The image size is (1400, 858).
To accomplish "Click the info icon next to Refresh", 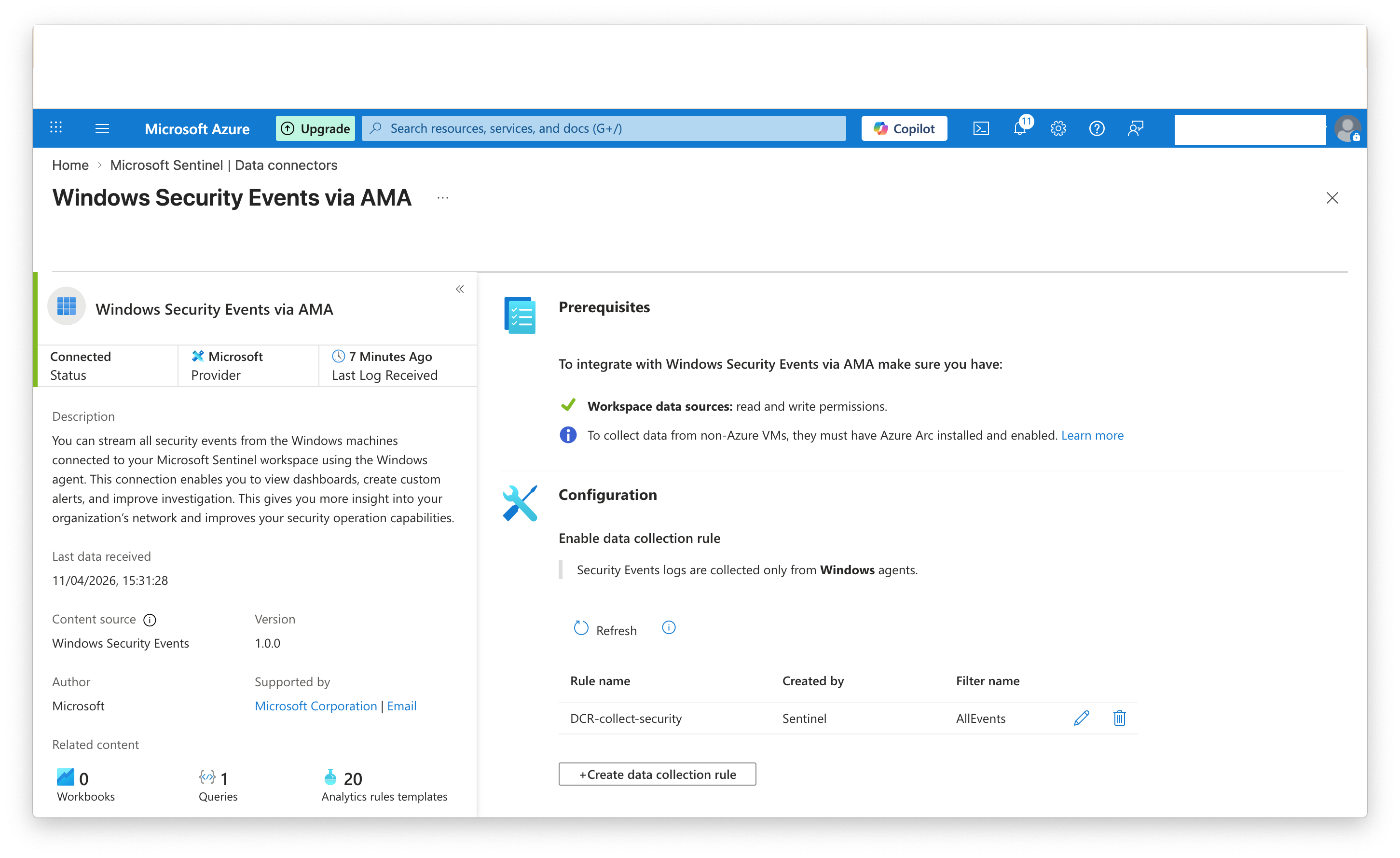I will pos(669,628).
